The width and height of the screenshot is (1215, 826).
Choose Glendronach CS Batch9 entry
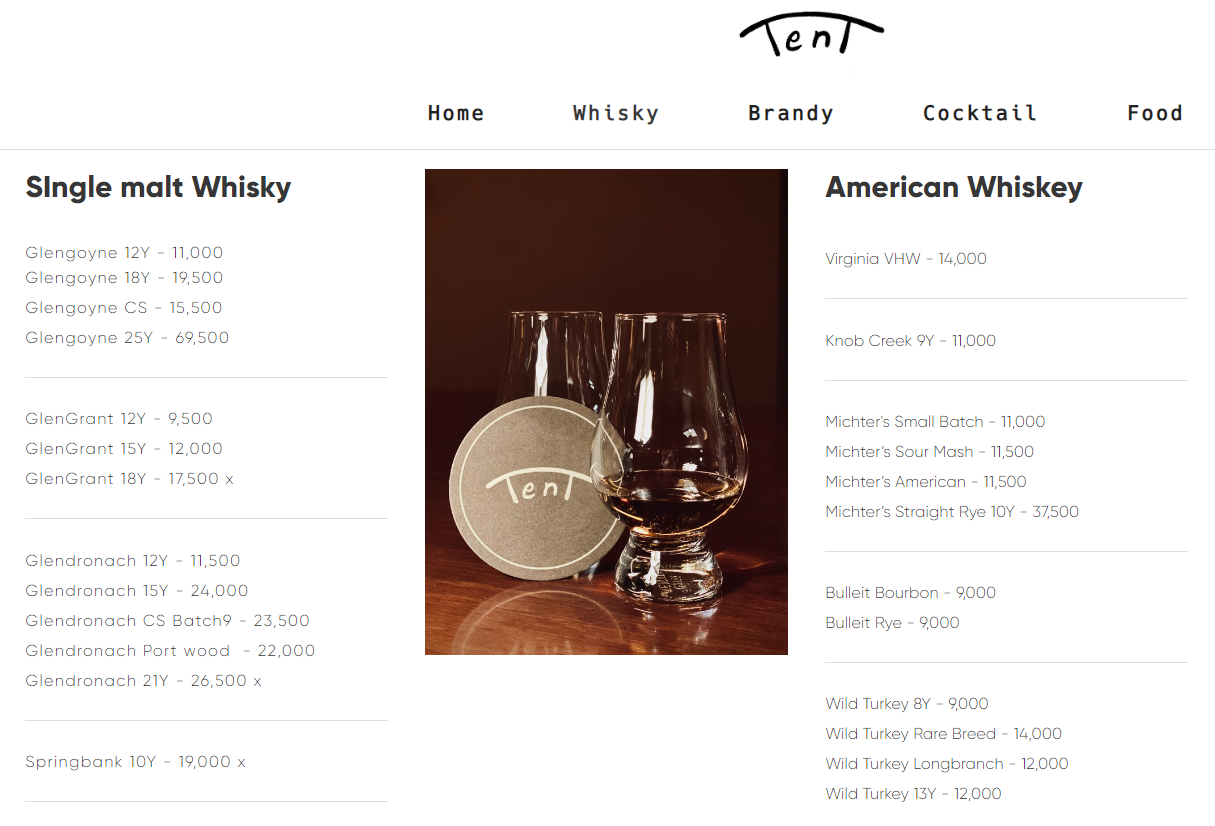pyautogui.click(x=167, y=621)
